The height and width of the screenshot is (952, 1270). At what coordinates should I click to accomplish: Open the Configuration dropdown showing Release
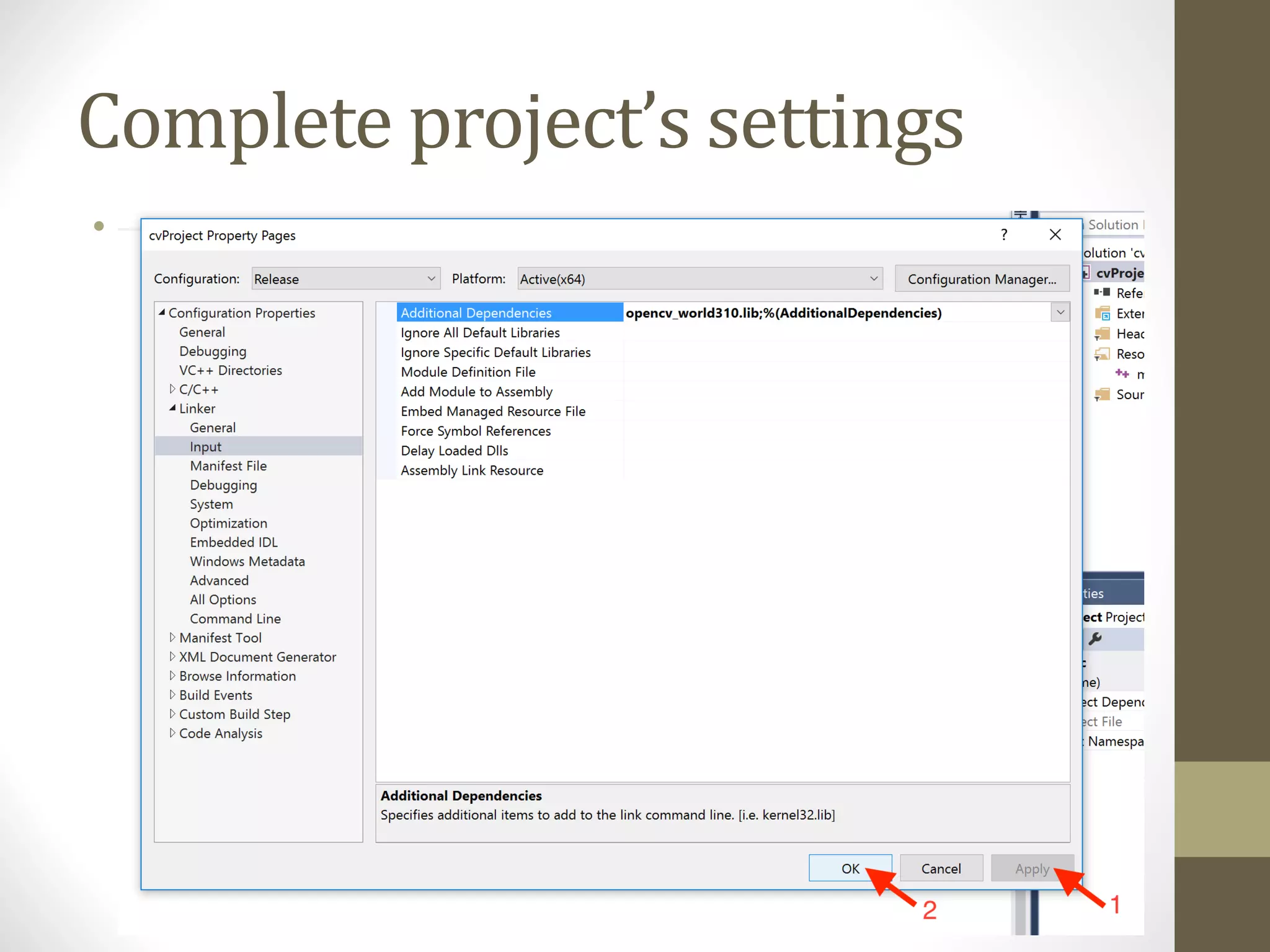coord(346,279)
